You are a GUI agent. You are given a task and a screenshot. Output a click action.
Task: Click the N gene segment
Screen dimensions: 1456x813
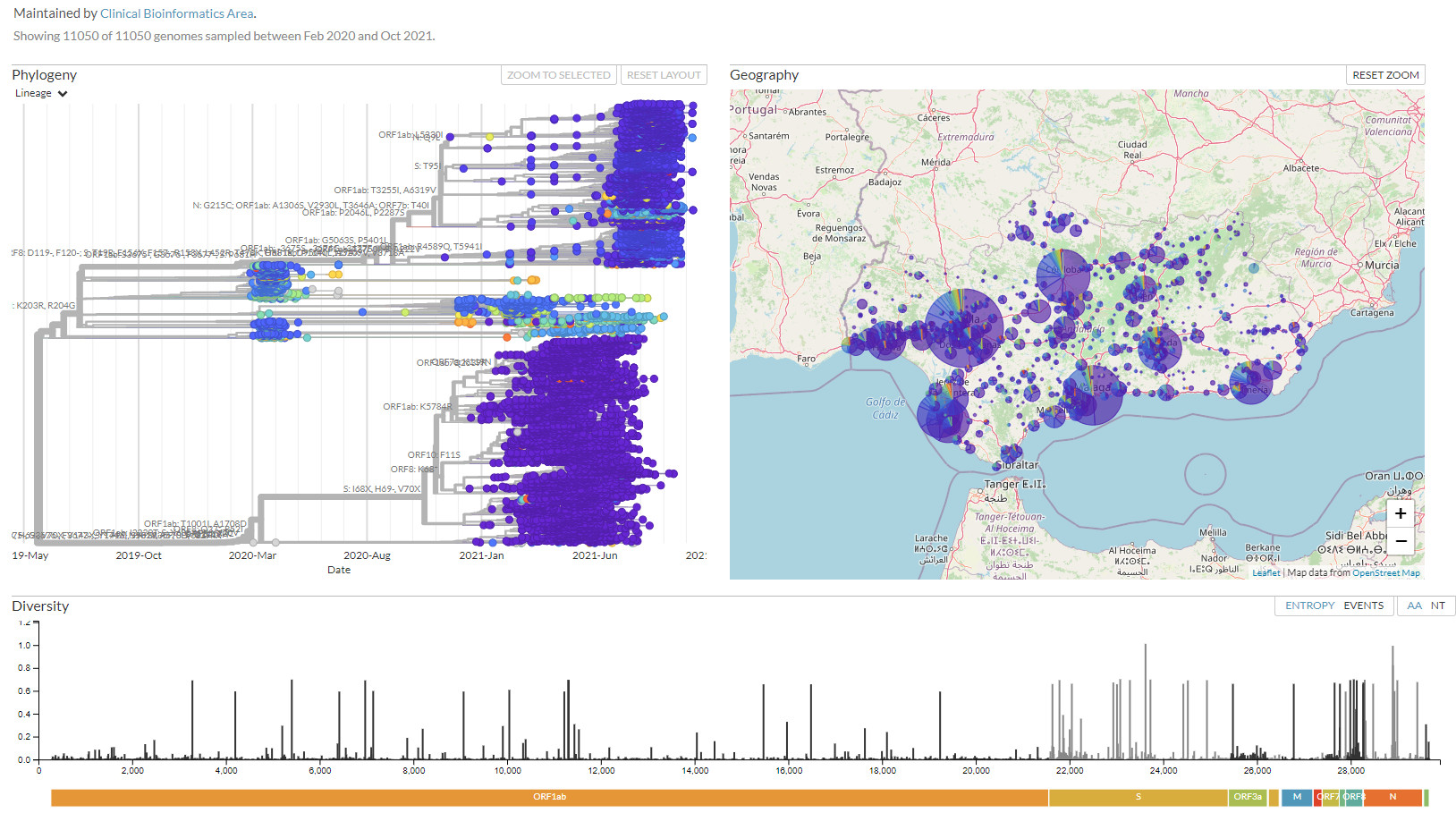point(1392,797)
